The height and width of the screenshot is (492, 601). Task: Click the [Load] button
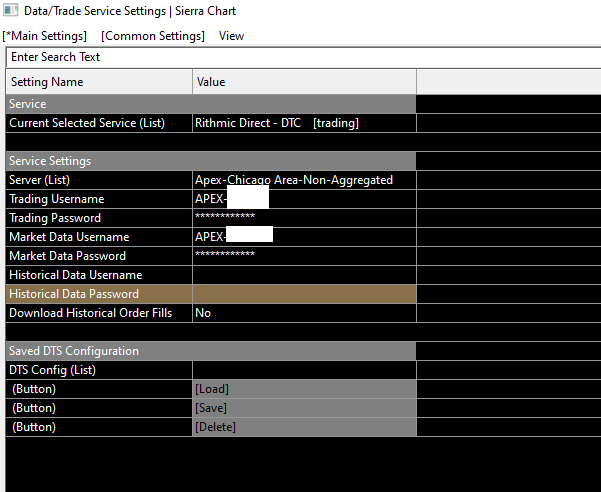click(x=304, y=389)
